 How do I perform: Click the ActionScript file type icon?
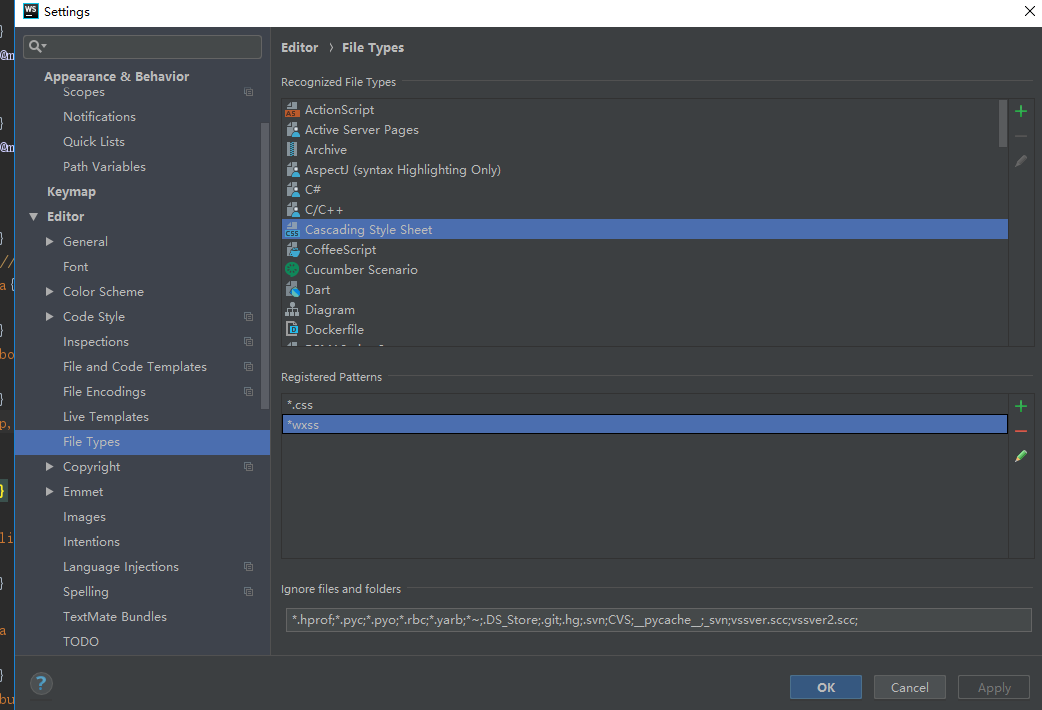coord(292,110)
